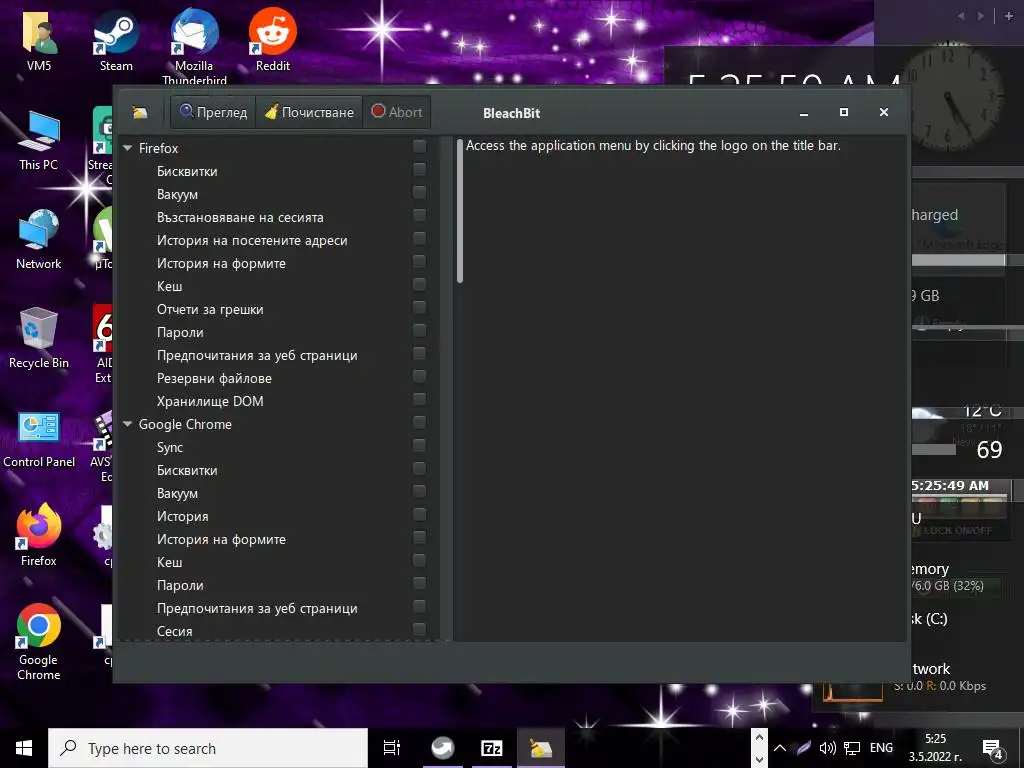The width and height of the screenshot is (1024, 768).
Task: Collapse the Google Chrome tree group
Action: 128,424
